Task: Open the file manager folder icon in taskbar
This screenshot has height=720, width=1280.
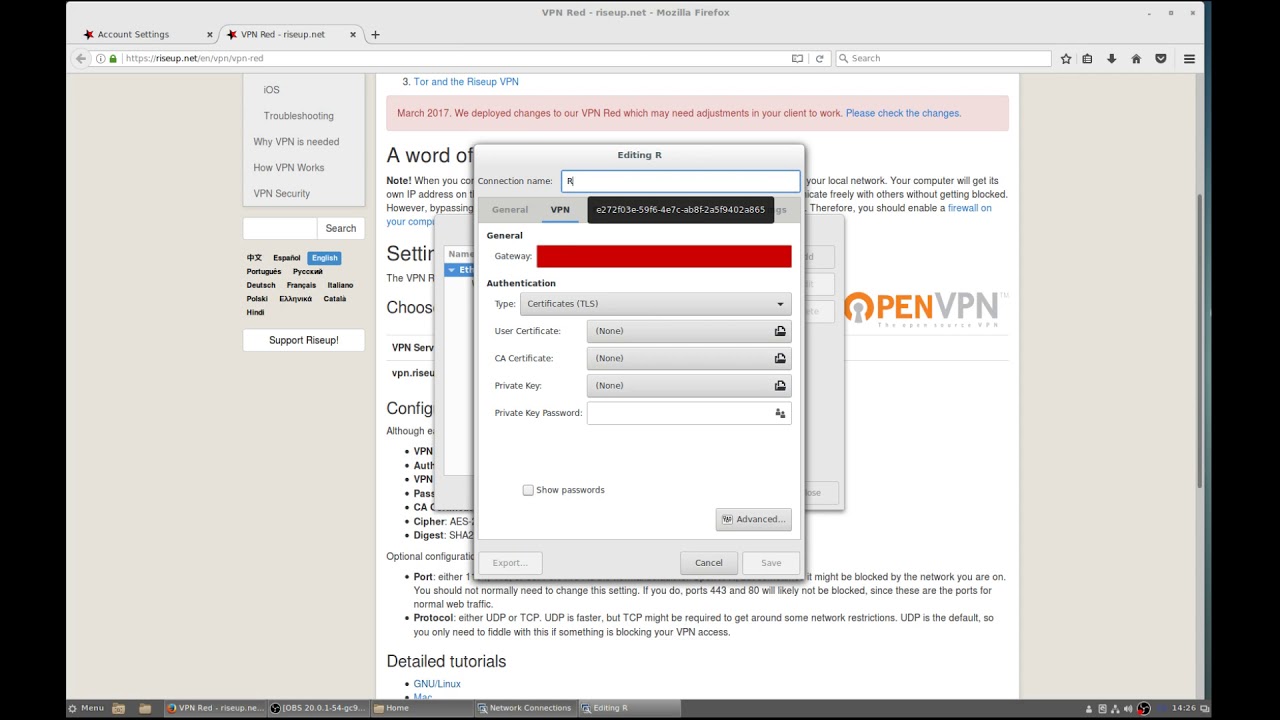Action: 145,708
